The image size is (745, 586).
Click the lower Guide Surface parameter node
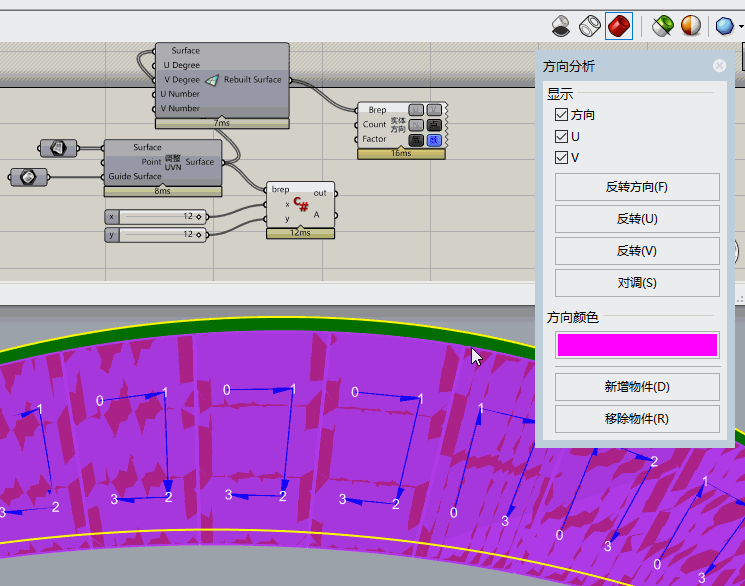28,177
